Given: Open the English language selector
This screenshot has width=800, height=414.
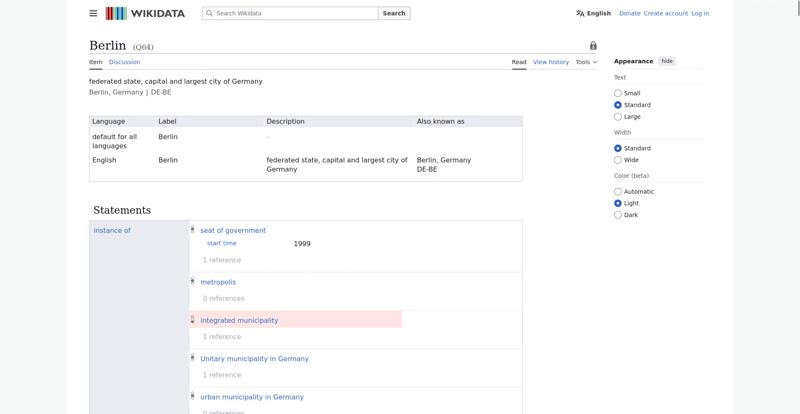Looking at the screenshot, I should (x=593, y=13).
